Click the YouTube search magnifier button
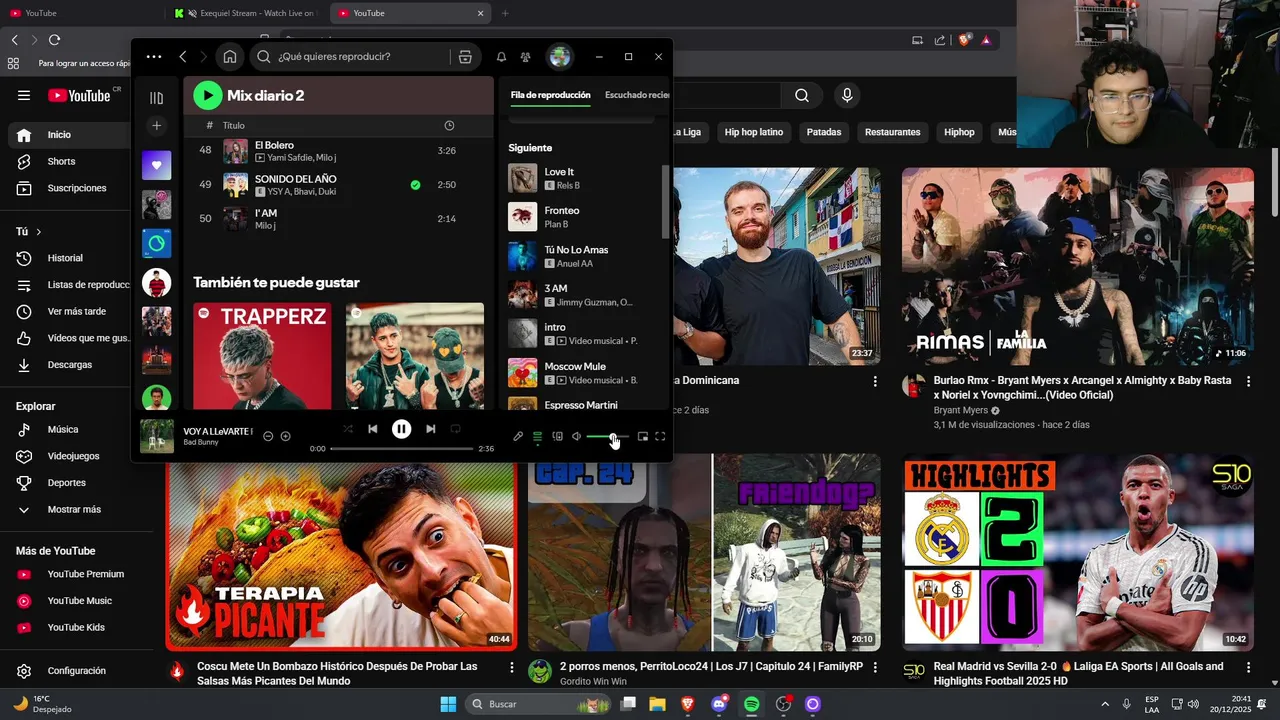This screenshot has width=1280, height=720. (x=802, y=95)
